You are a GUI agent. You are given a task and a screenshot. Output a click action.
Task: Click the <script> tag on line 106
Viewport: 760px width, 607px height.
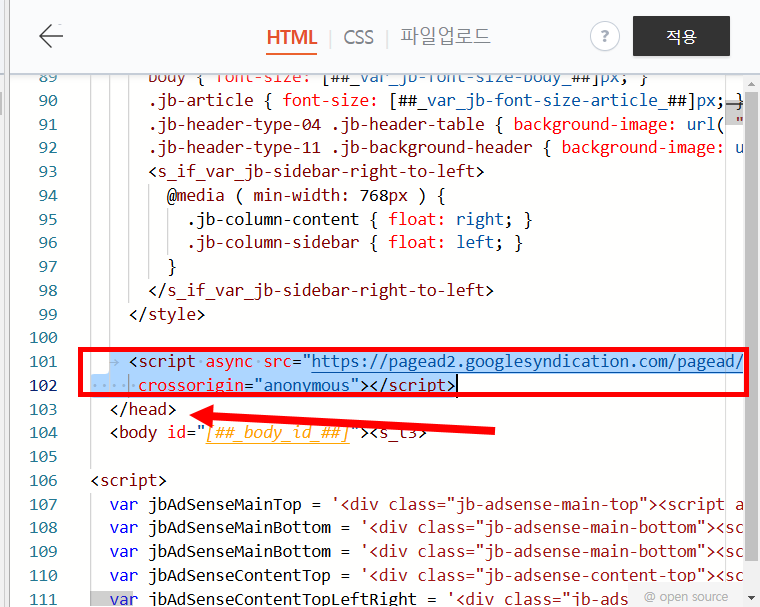coord(128,481)
